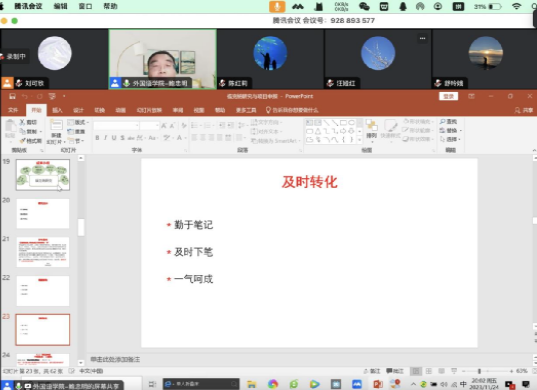The width and height of the screenshot is (537, 390).
Task: Toggle Normal view button in status bar
Action: (x=416, y=371)
